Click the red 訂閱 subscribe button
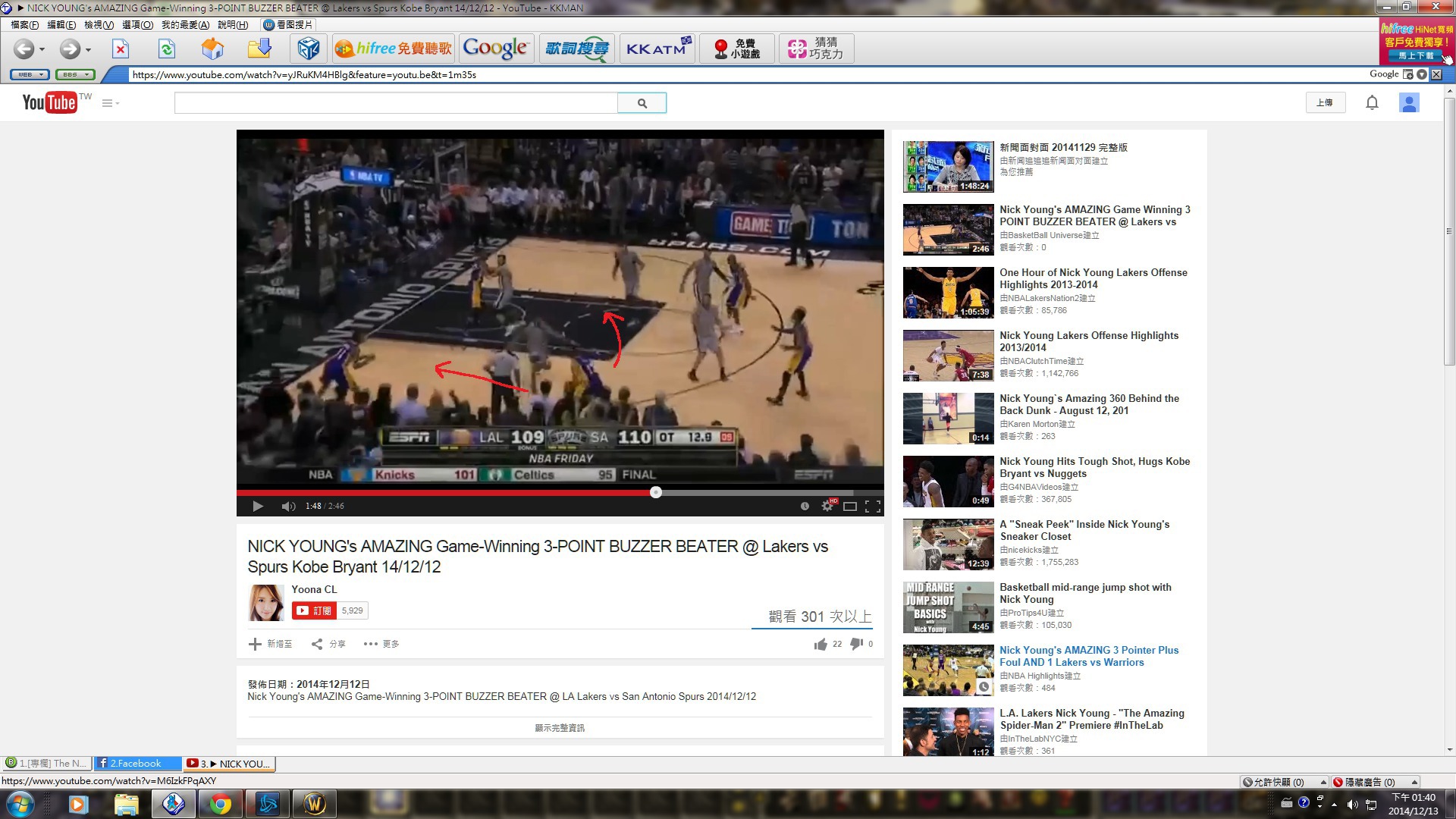The image size is (1456, 819). point(314,610)
